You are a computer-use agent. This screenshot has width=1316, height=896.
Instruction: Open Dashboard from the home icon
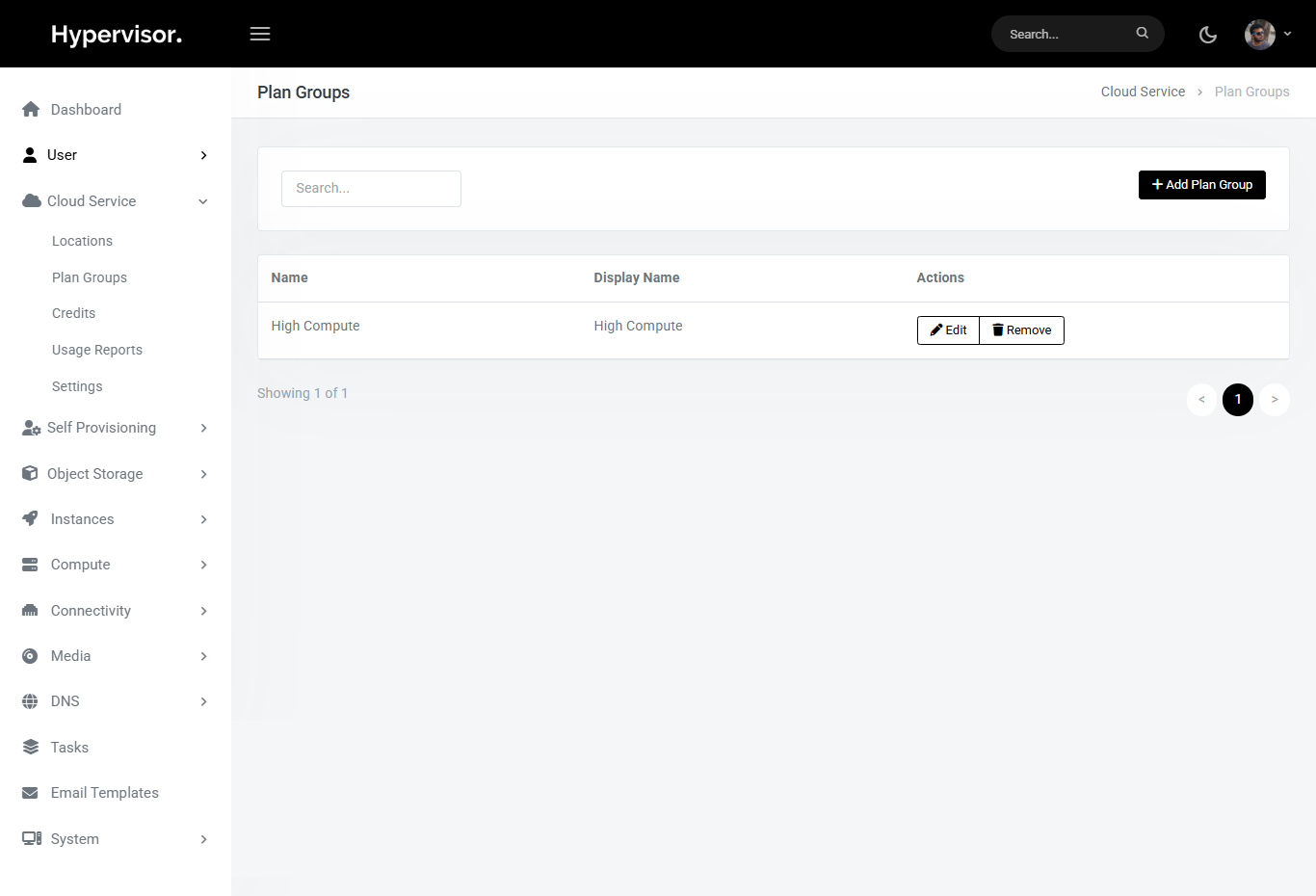pos(31,110)
